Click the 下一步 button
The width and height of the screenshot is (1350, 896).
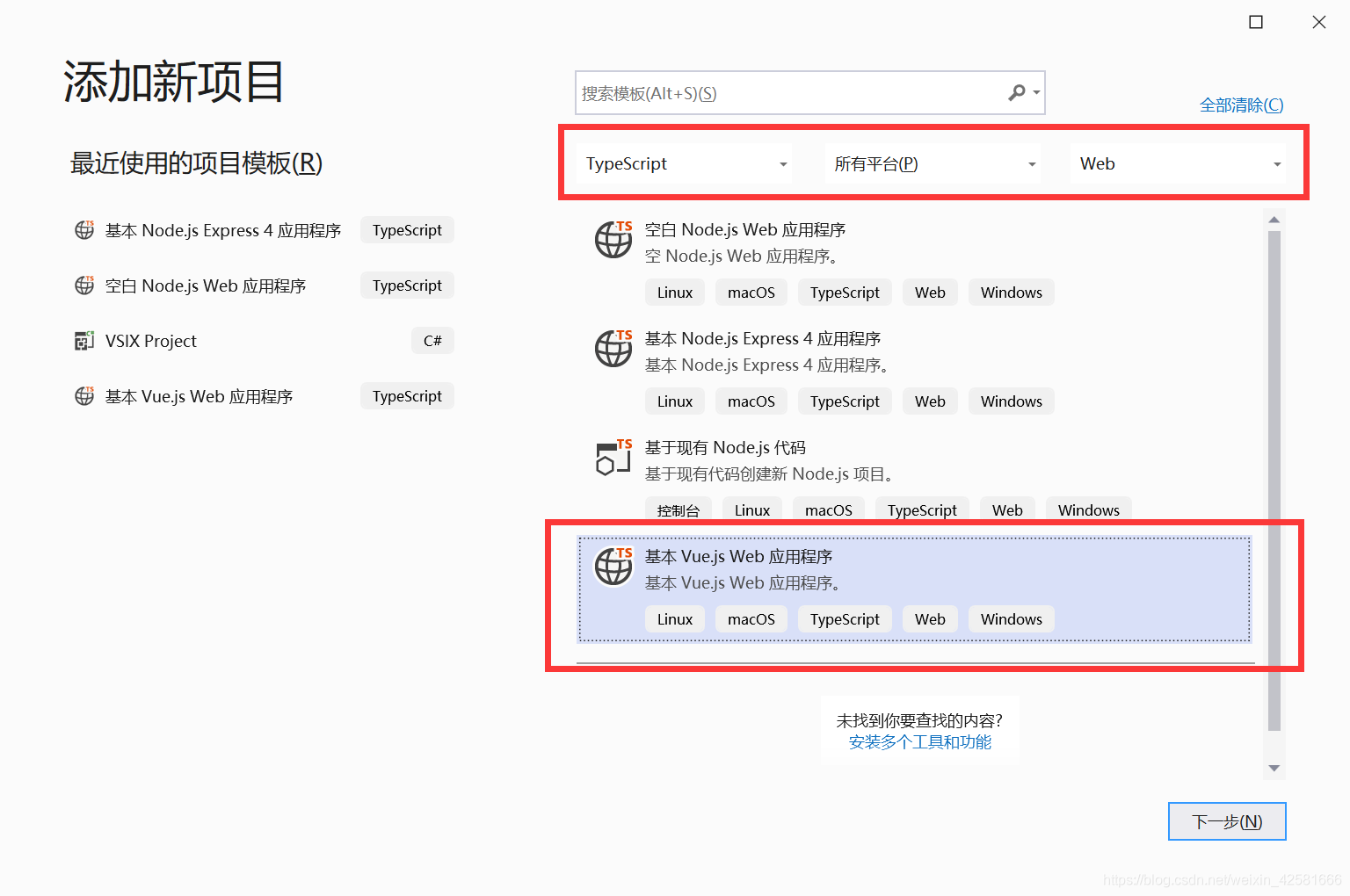coord(1226,820)
